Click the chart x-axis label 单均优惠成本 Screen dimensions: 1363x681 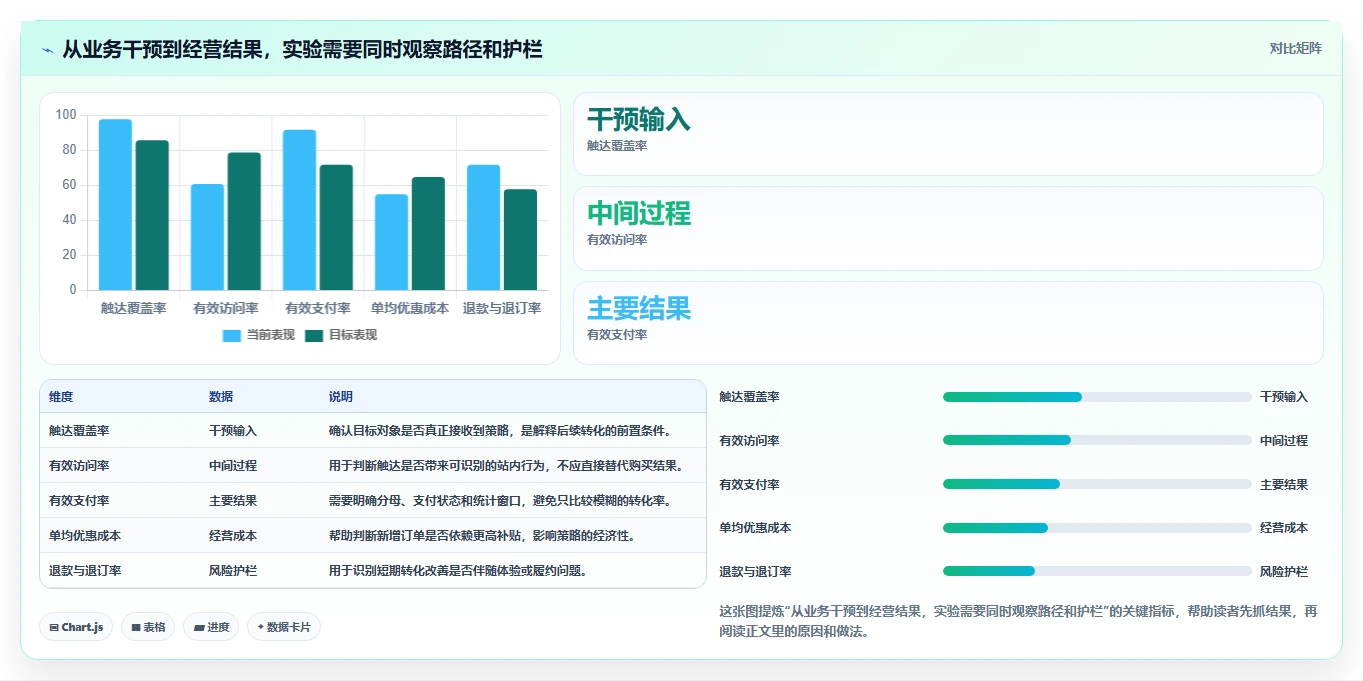point(410,309)
